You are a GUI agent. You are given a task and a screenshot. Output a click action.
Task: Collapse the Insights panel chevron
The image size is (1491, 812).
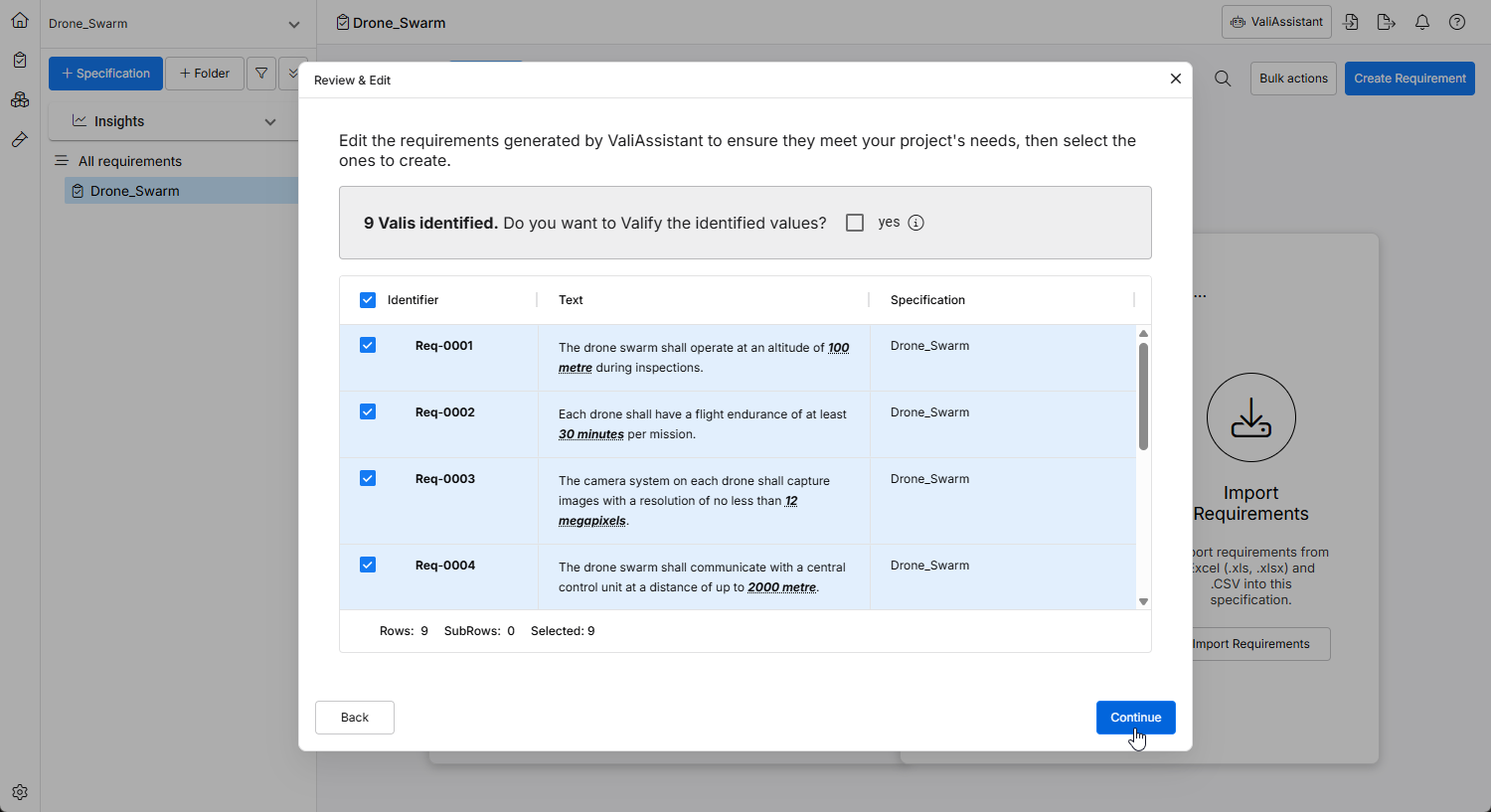click(x=270, y=121)
